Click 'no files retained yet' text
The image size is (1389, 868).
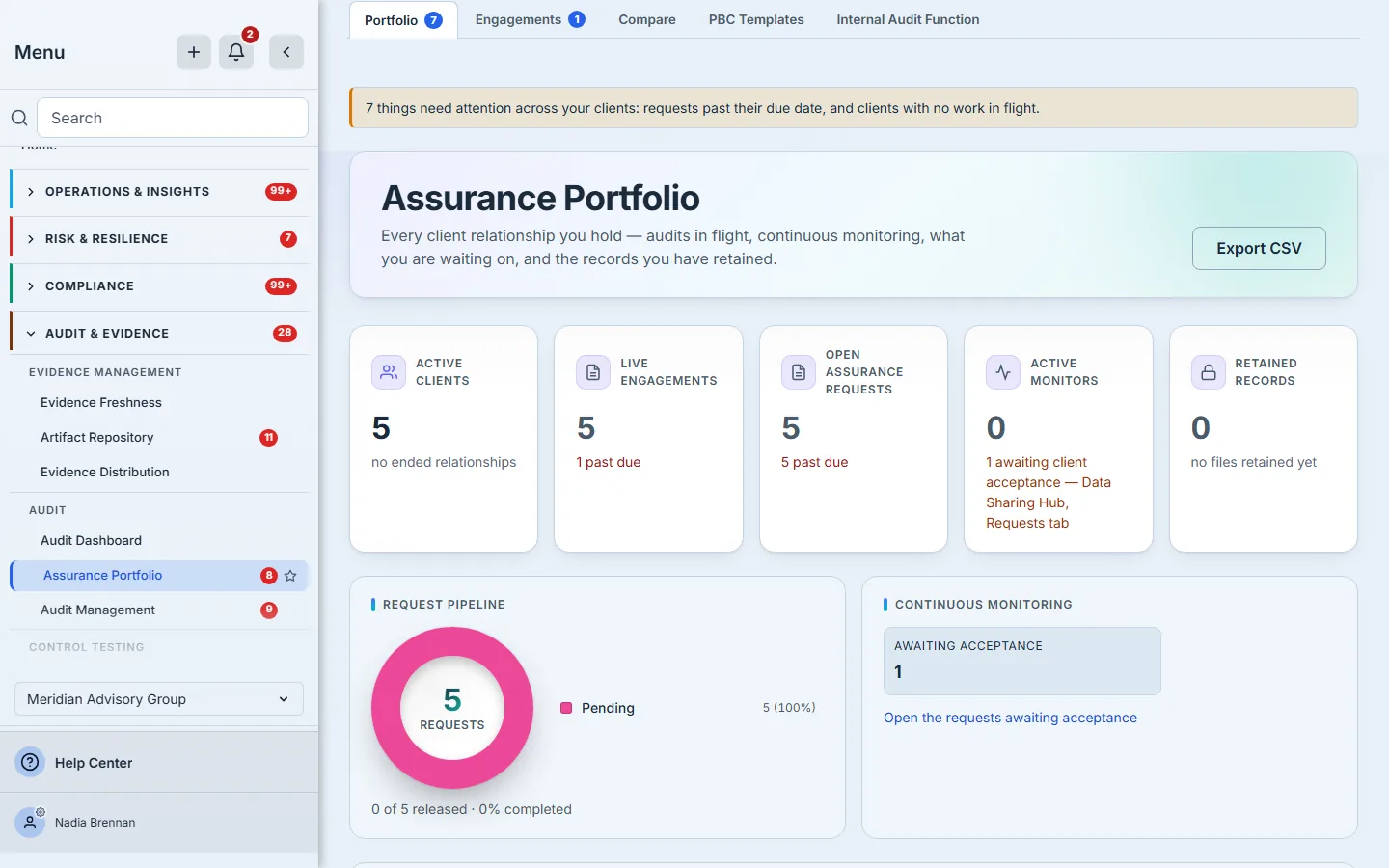click(1254, 462)
